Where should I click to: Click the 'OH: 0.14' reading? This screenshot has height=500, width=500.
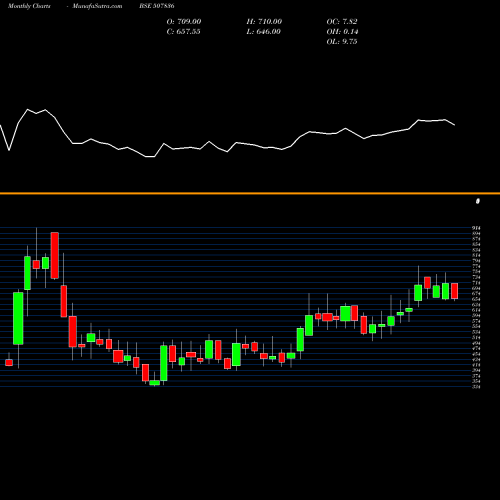click(342, 32)
